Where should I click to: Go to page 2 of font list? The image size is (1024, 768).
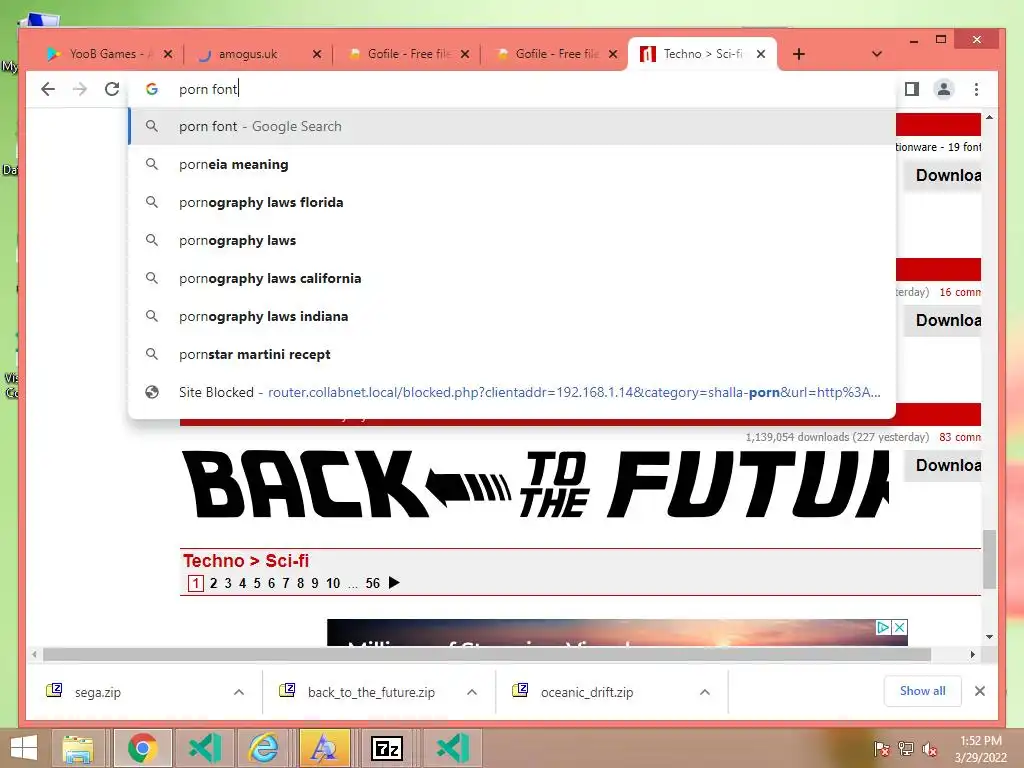(x=214, y=583)
